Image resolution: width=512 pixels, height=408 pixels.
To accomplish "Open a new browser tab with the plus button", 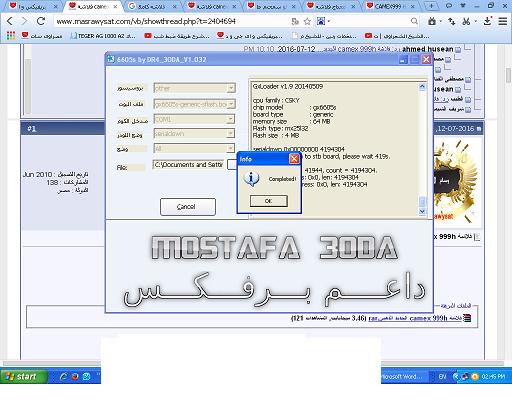I will 431,6.
